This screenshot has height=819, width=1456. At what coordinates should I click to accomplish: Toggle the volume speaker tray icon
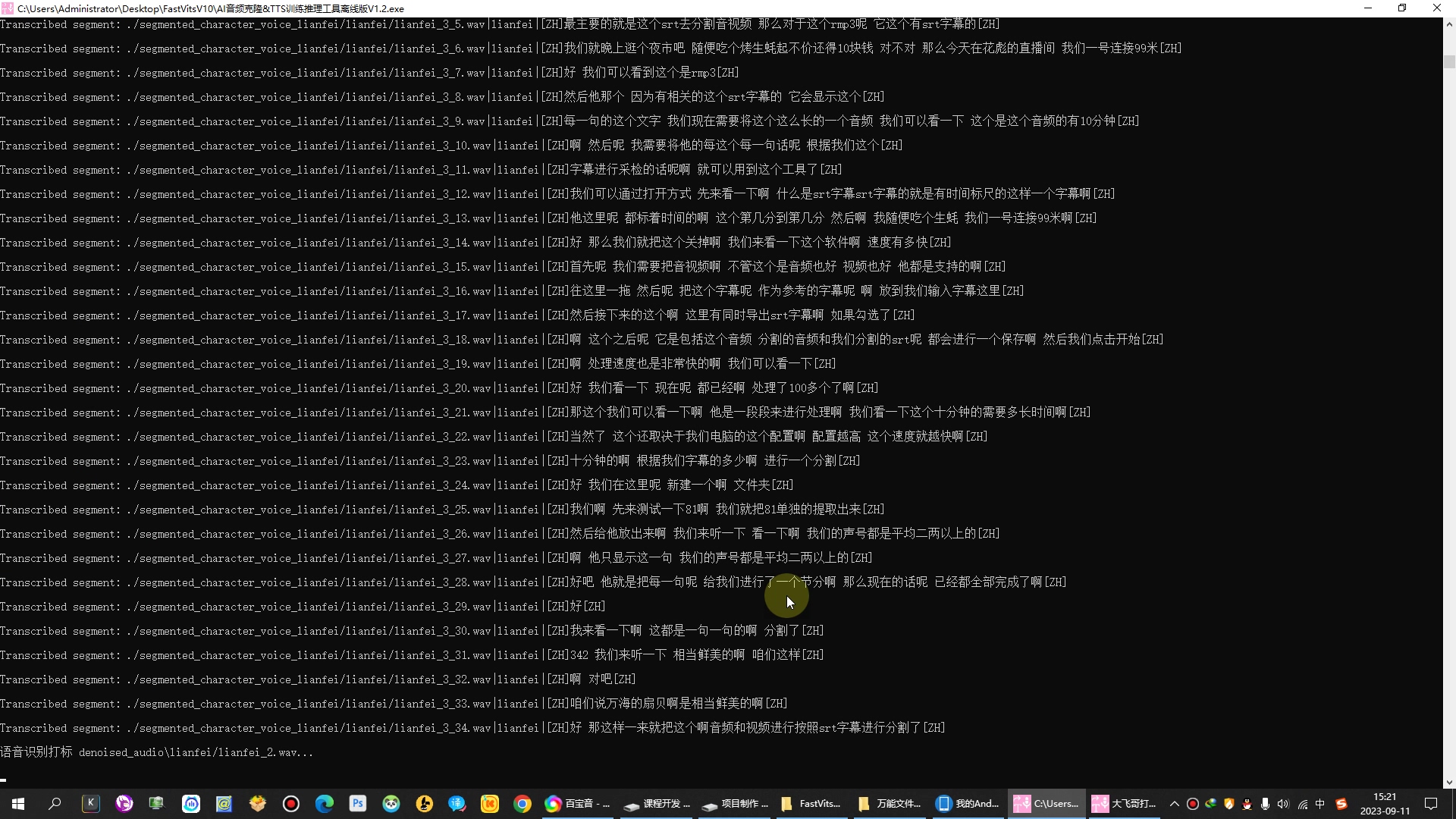tap(1283, 804)
